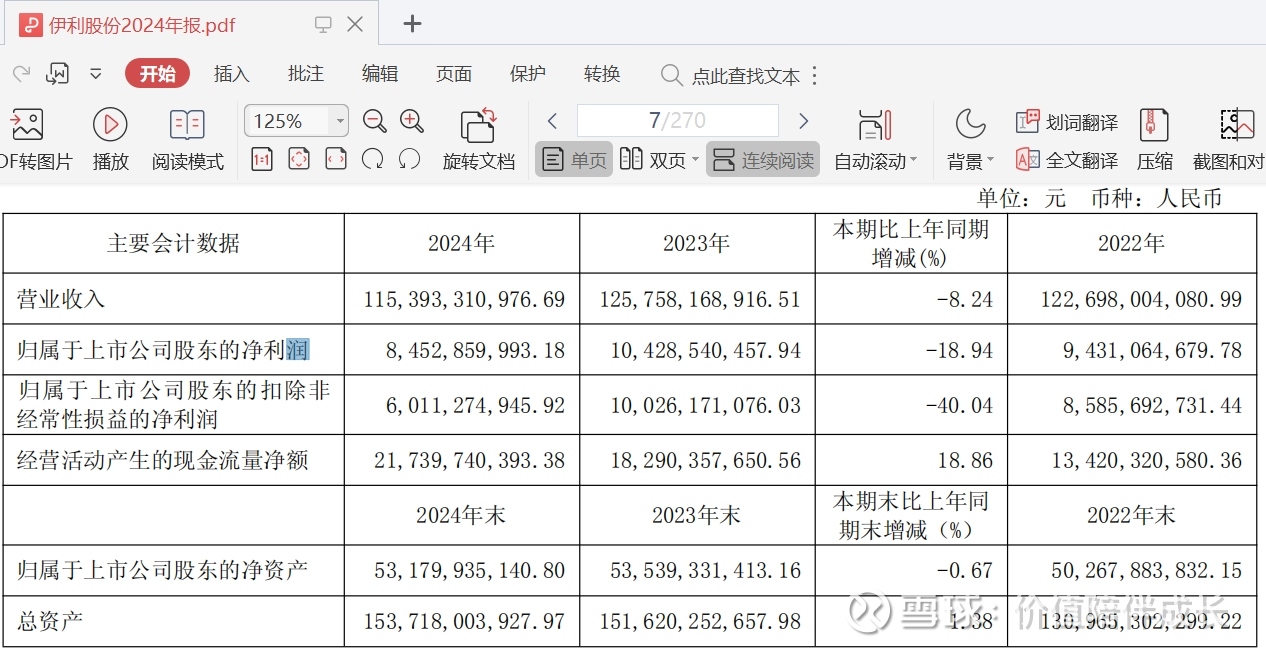
Task: Add a new tab with the plus icon
Action: pyautogui.click(x=412, y=24)
